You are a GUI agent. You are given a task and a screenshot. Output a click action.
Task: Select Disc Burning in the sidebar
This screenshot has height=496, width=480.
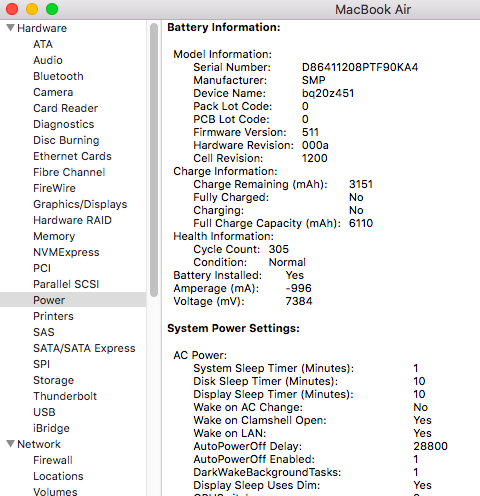pos(66,140)
